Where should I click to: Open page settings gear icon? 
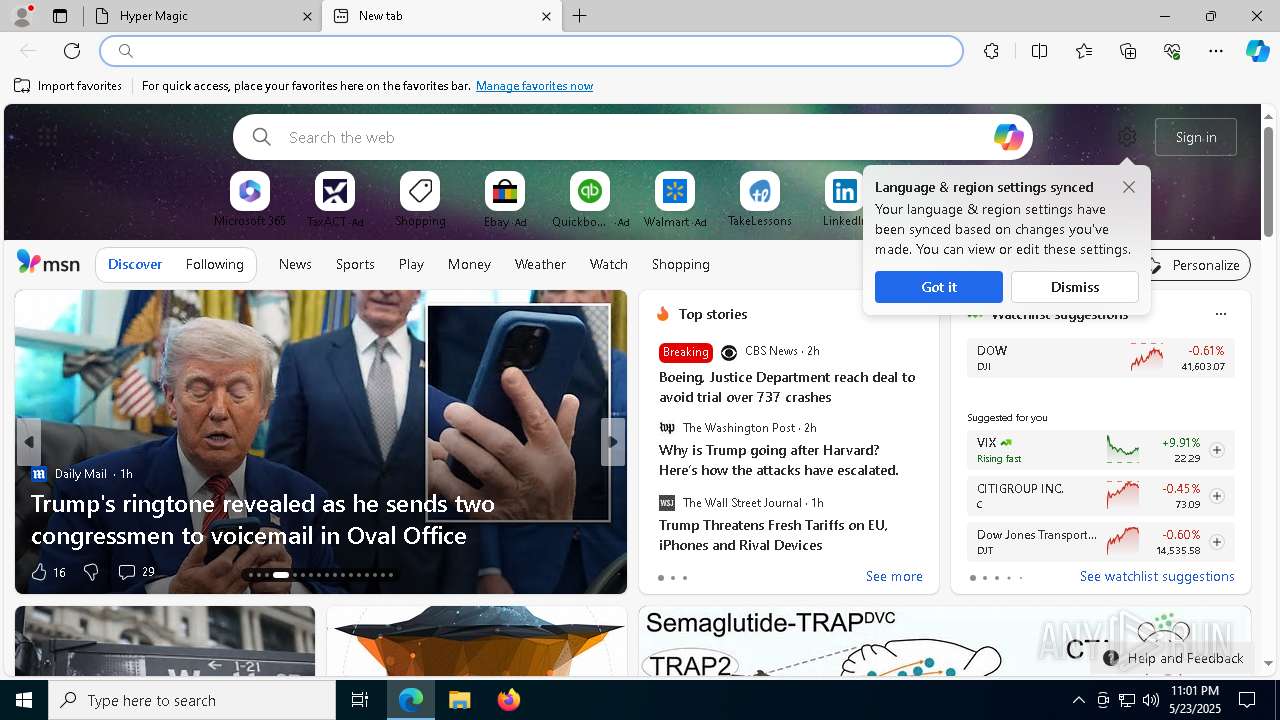click(x=1127, y=137)
